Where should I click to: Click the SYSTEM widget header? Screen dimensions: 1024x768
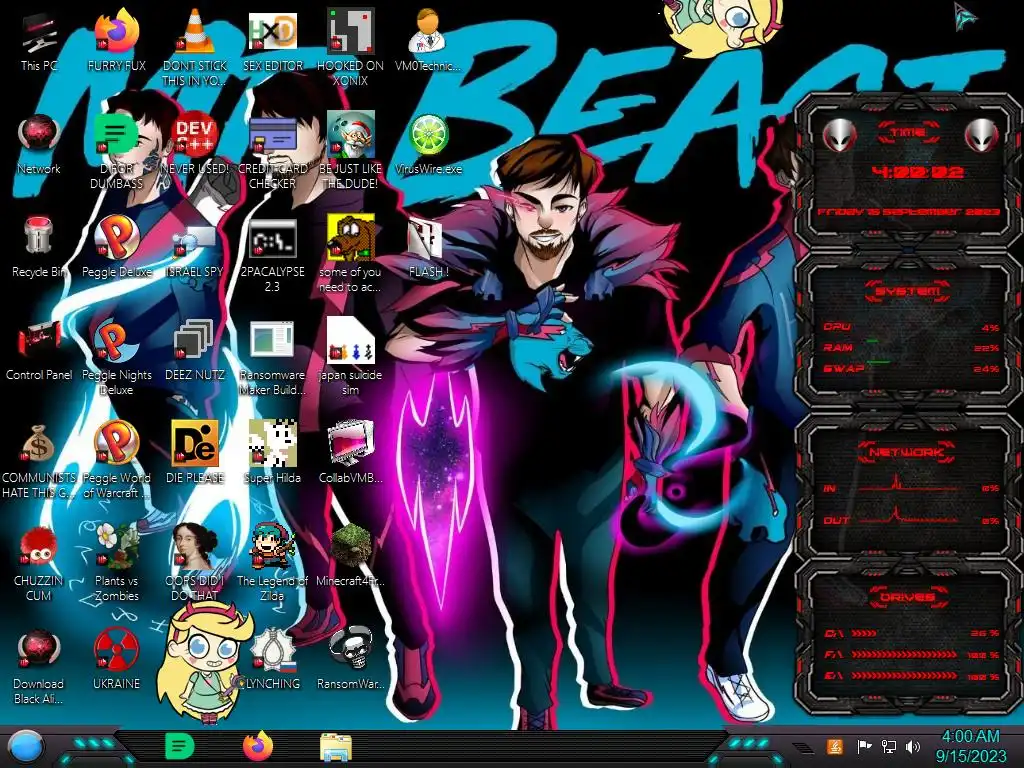[908, 291]
